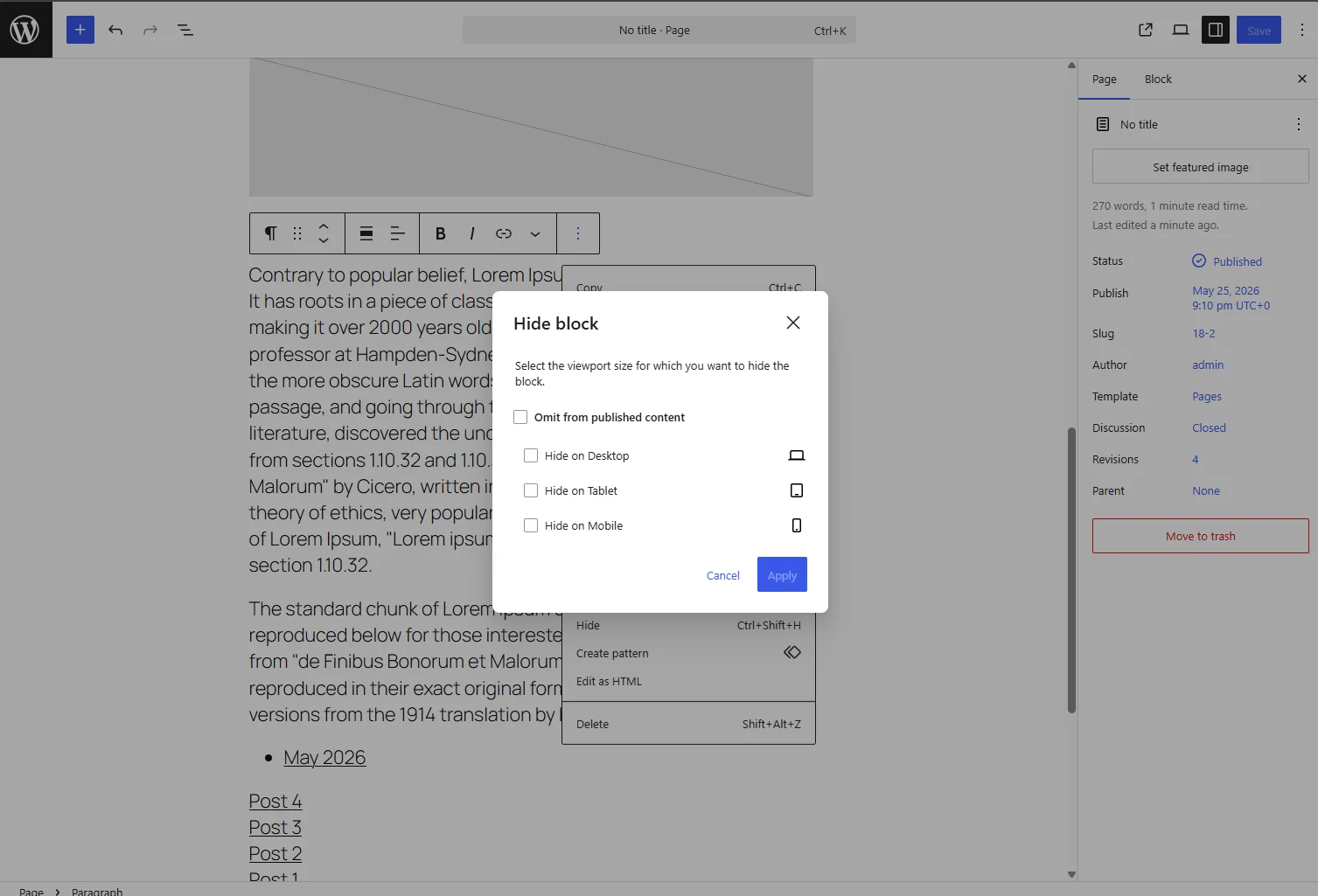Click the Desktop laptop icon in dialog
The height and width of the screenshot is (896, 1318).
pos(797,455)
